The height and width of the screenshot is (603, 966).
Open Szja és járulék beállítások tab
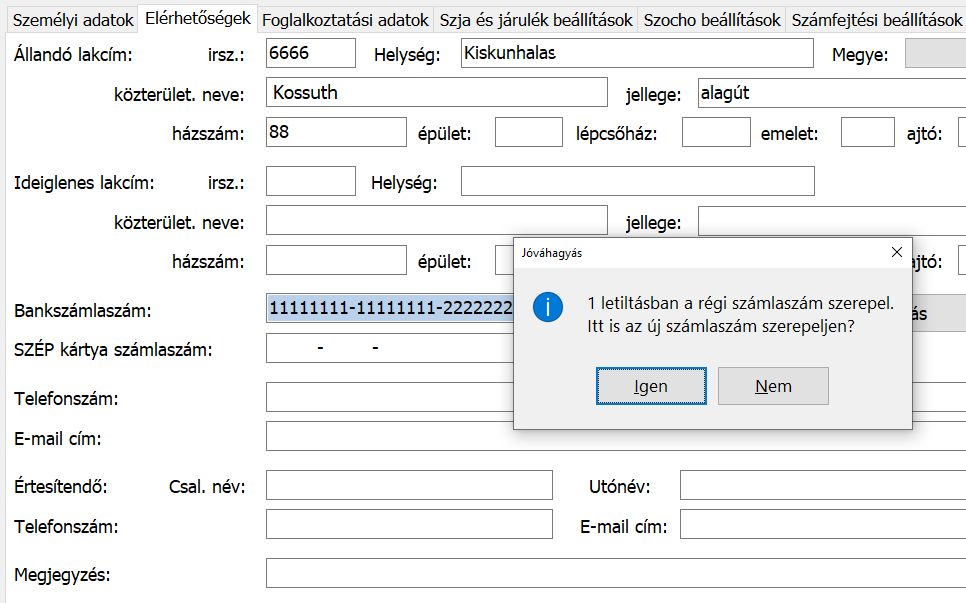[x=536, y=20]
